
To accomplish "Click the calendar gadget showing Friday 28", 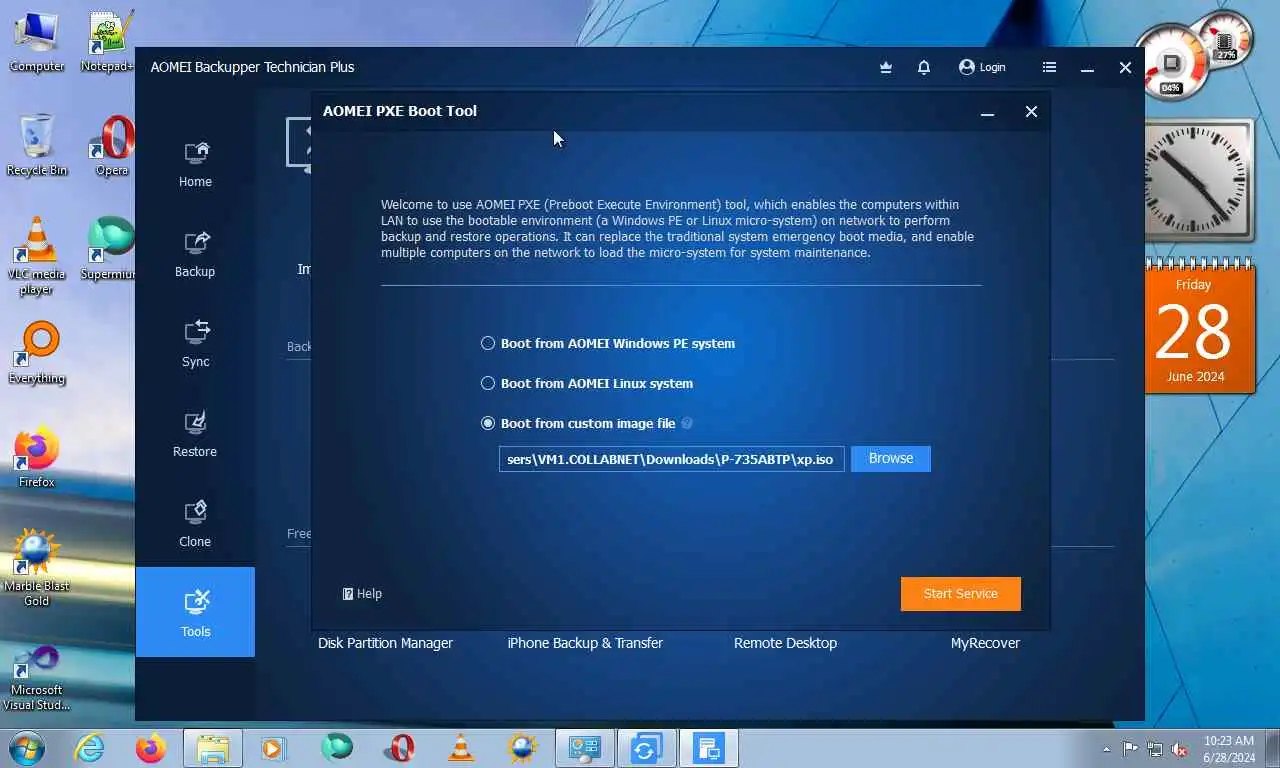I will pos(1200,325).
